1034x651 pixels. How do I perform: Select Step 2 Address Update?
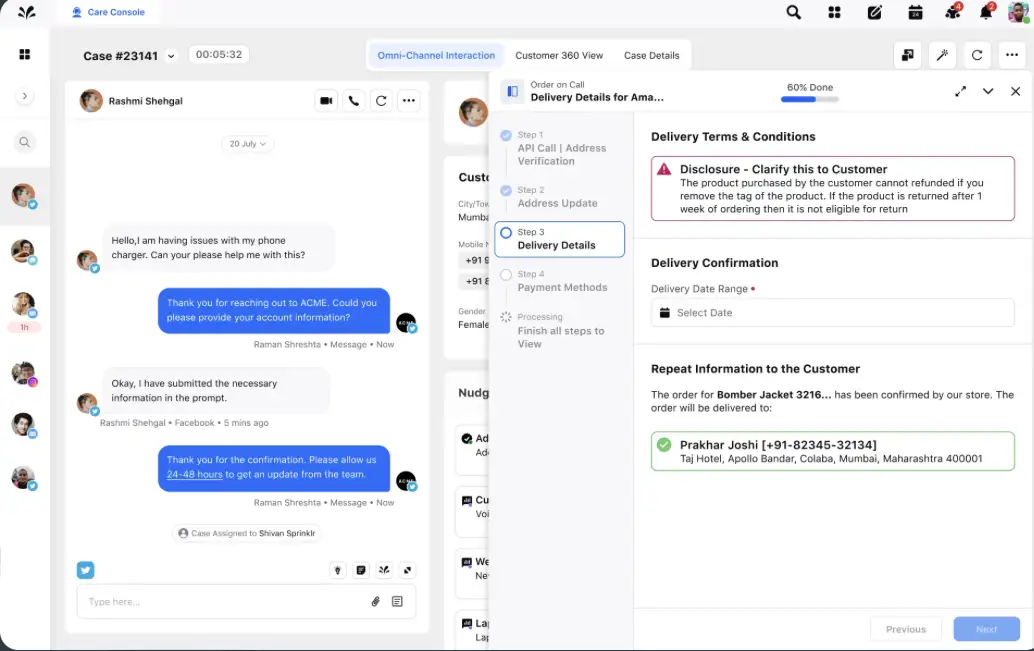click(560, 197)
